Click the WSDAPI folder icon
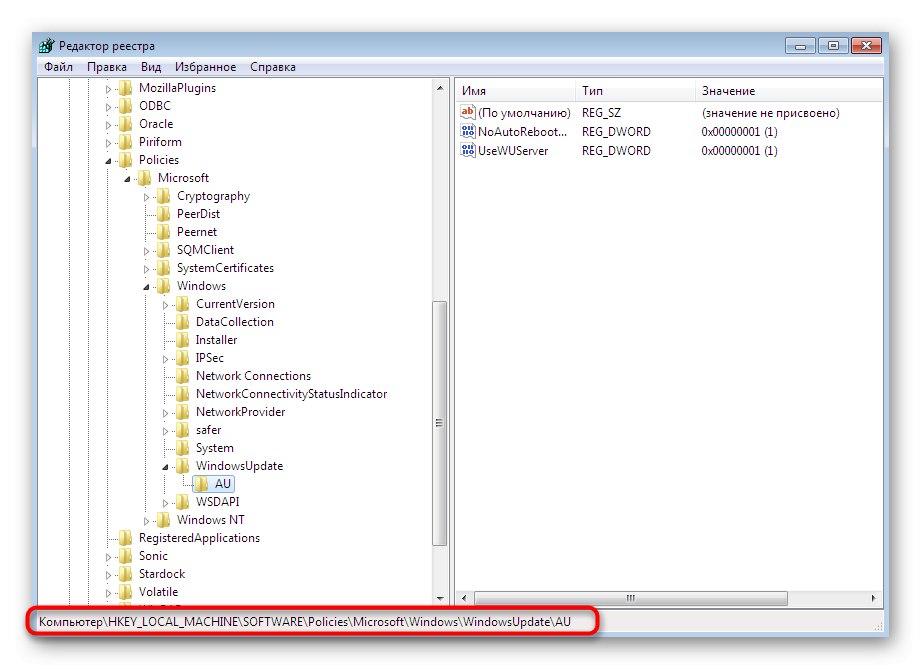The height and width of the screenshot is (669, 921). point(183,502)
